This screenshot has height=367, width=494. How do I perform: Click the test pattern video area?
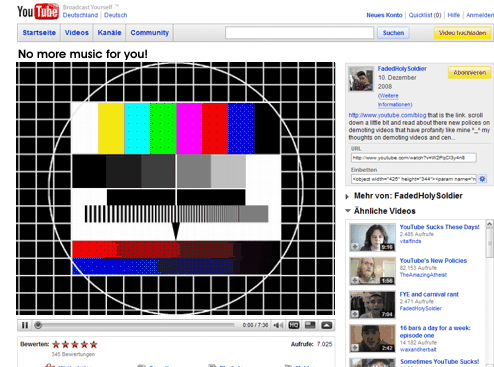tap(176, 188)
